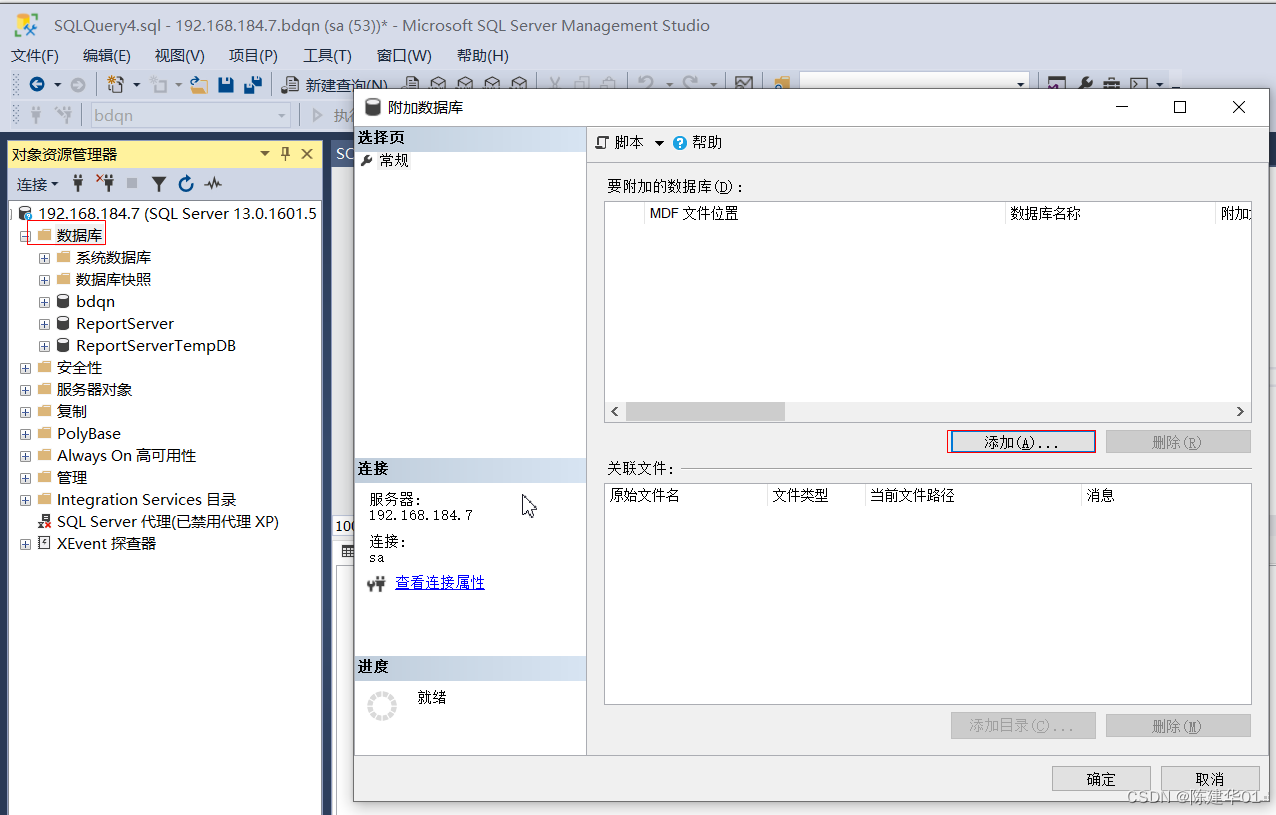Click the SQL Server 代理 agent icon
1276x815 pixels.
[45, 522]
